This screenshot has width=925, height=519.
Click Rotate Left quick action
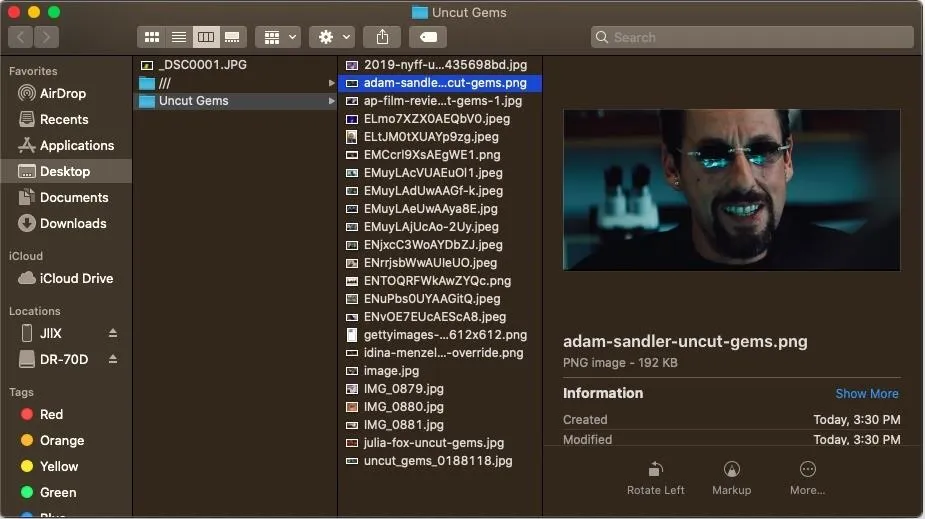pos(655,478)
